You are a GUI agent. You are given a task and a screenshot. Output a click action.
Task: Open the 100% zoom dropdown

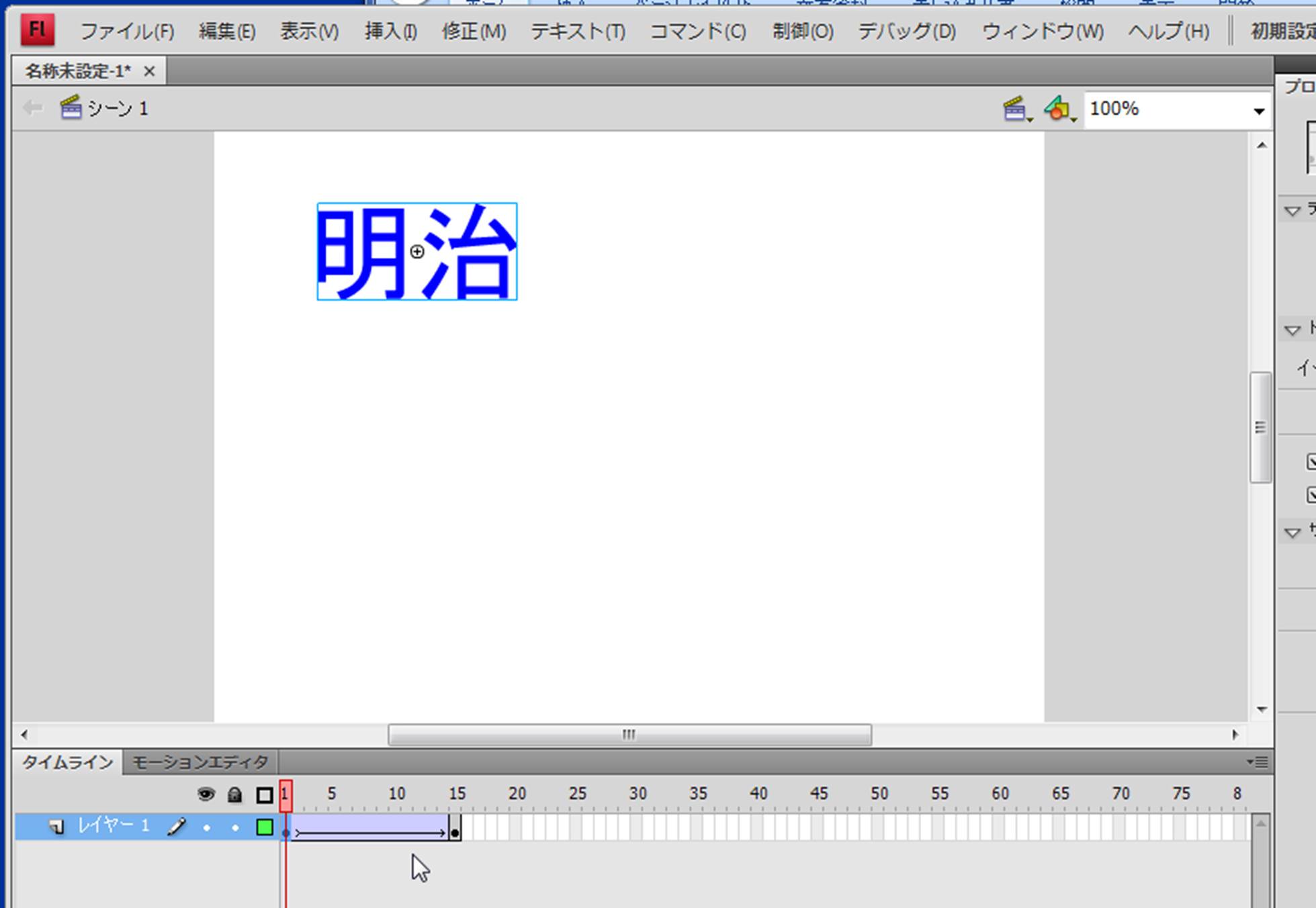click(1258, 111)
